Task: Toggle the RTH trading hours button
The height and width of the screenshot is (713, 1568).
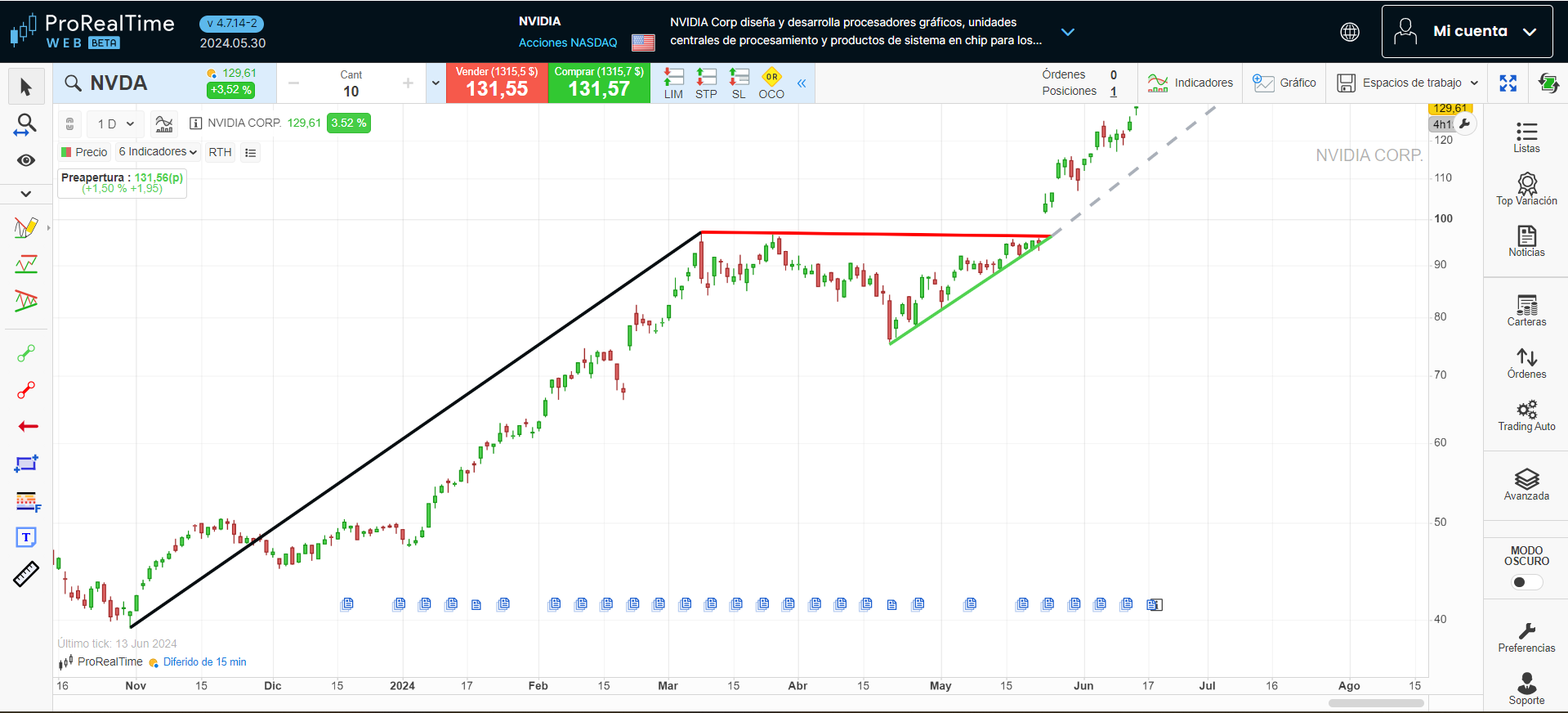Action: click(x=220, y=152)
